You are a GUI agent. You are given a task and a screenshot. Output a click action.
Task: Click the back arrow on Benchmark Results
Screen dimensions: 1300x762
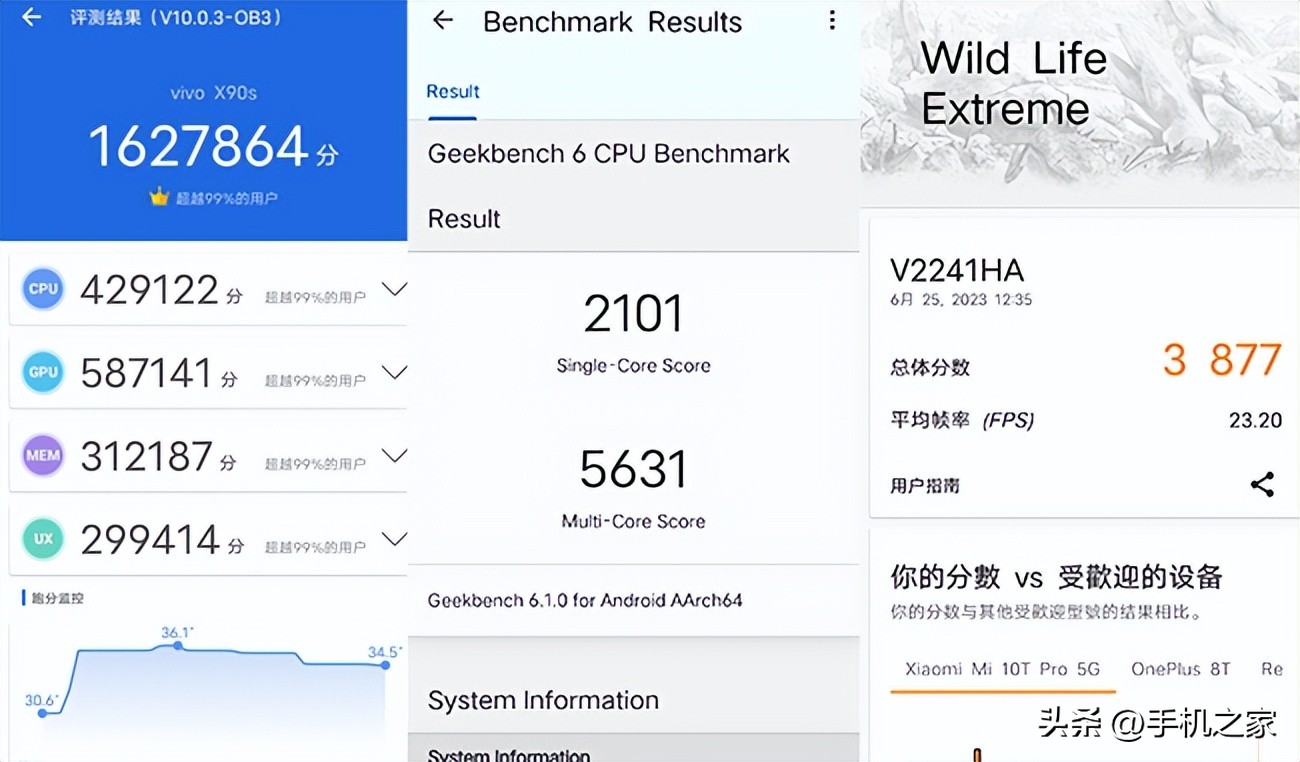click(x=442, y=21)
